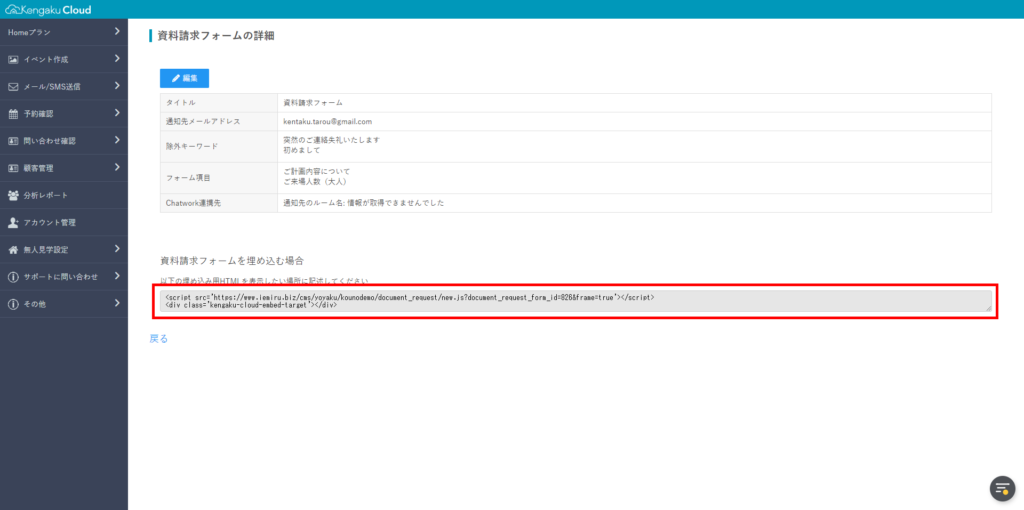Click the blue 編集 button

(184, 78)
